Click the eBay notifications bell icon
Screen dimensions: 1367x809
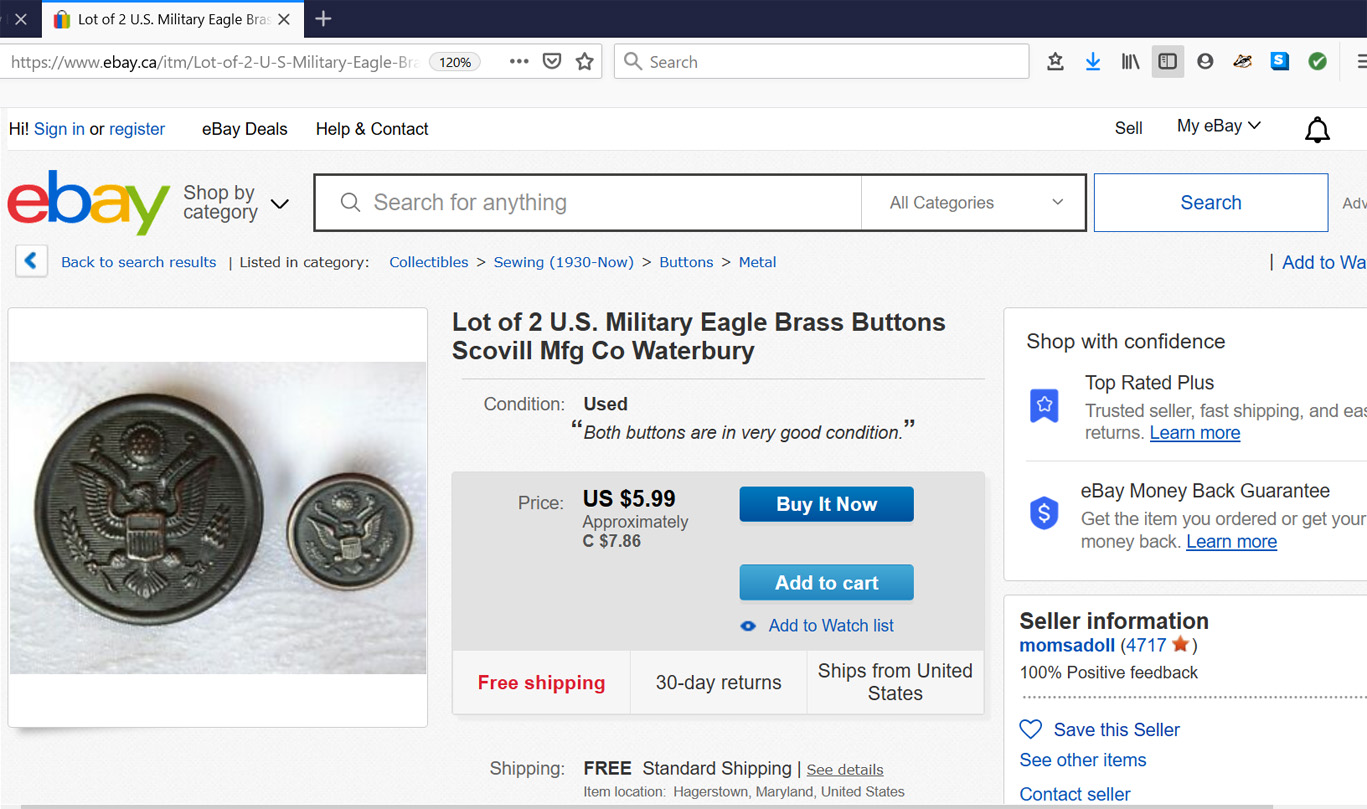(1317, 130)
